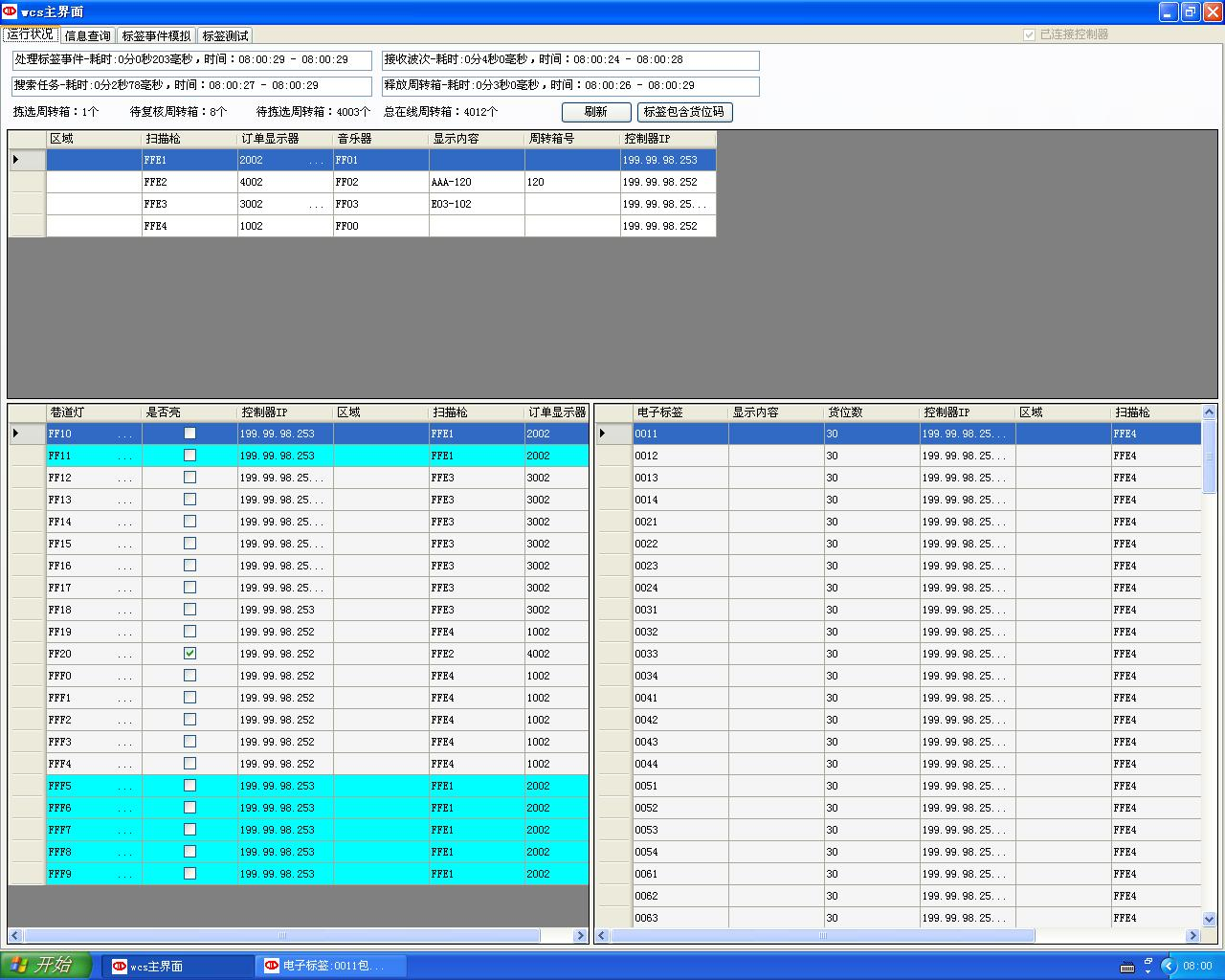This screenshot has width=1225, height=980.
Task: Select the 巷道灯 column header
Action: tap(94, 412)
